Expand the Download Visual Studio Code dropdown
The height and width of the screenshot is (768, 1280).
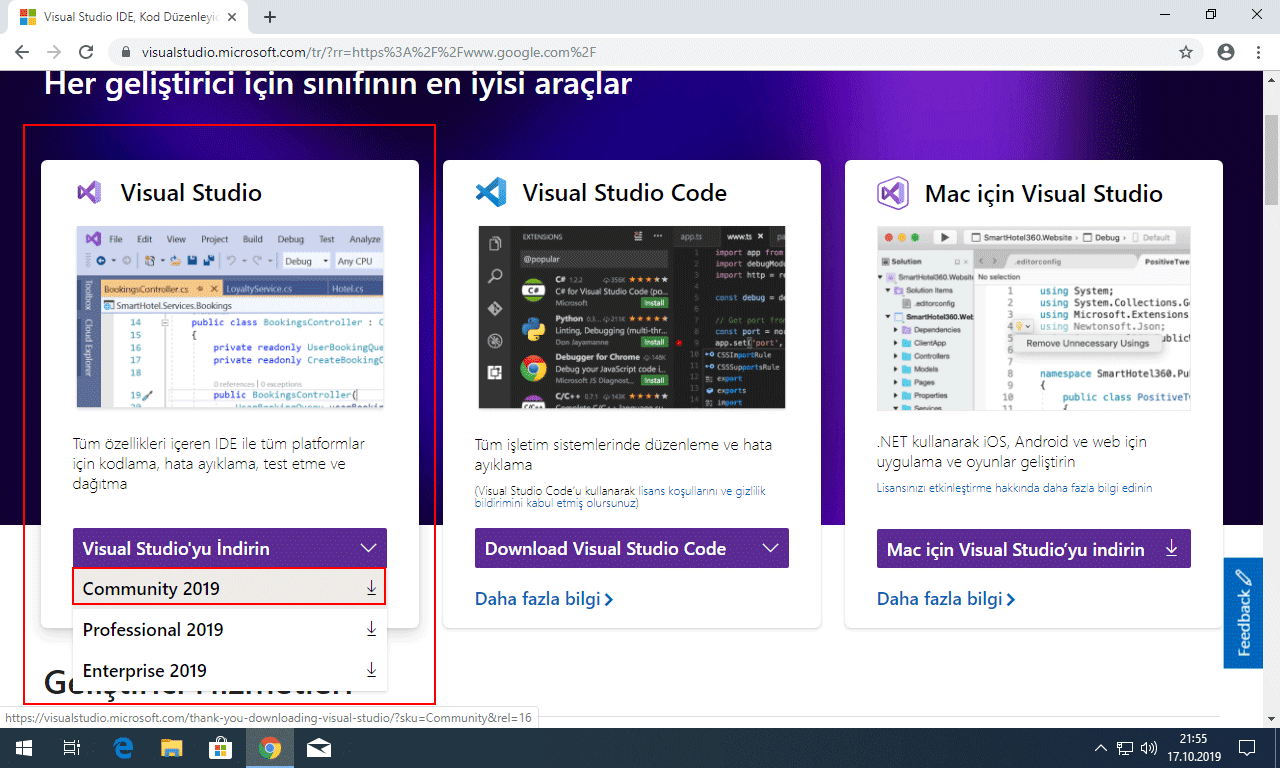point(632,548)
